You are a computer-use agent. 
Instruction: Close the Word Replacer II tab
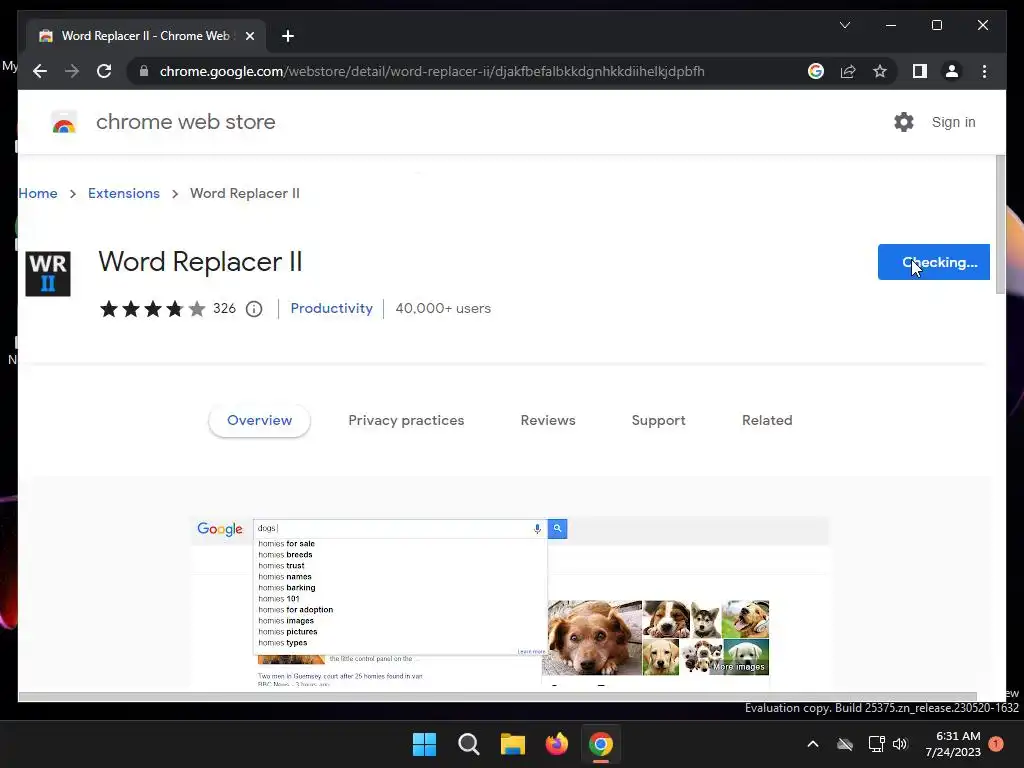[x=249, y=36]
